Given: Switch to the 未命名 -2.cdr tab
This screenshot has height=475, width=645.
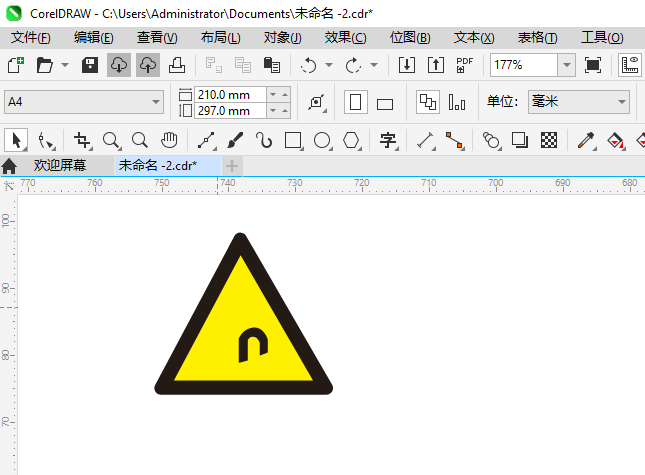Looking at the screenshot, I should click(x=167, y=166).
